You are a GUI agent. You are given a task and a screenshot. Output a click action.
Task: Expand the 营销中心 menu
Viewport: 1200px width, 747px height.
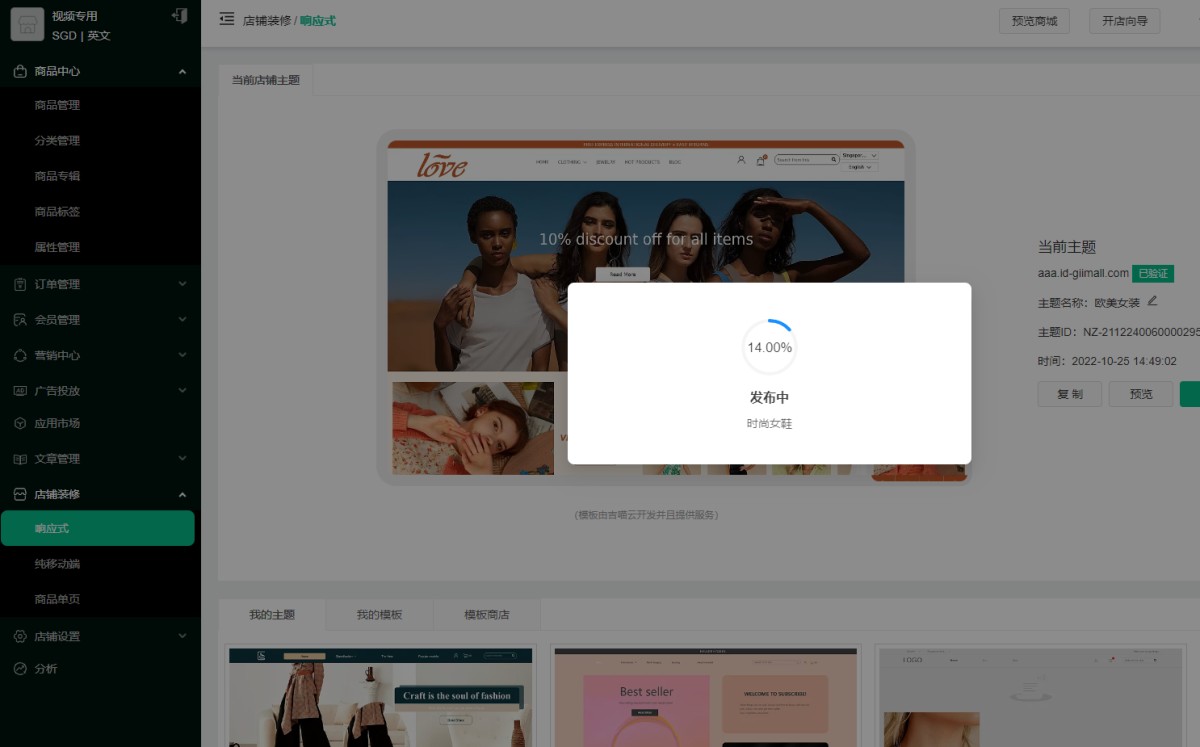pos(182,355)
